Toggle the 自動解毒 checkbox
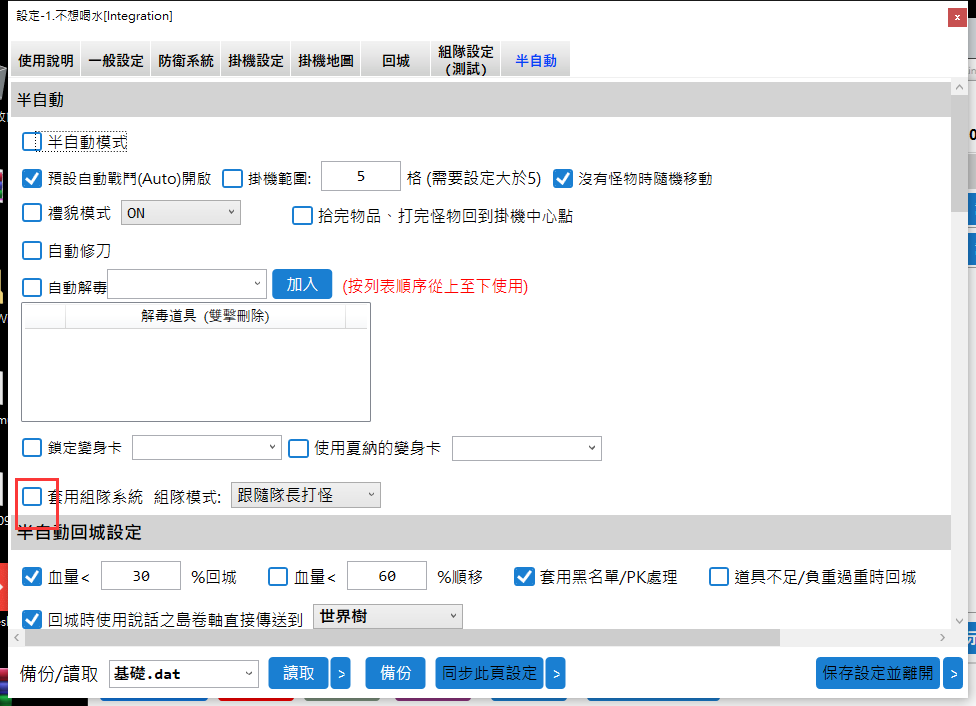Screen dimensions: 976x706 [x=32, y=287]
